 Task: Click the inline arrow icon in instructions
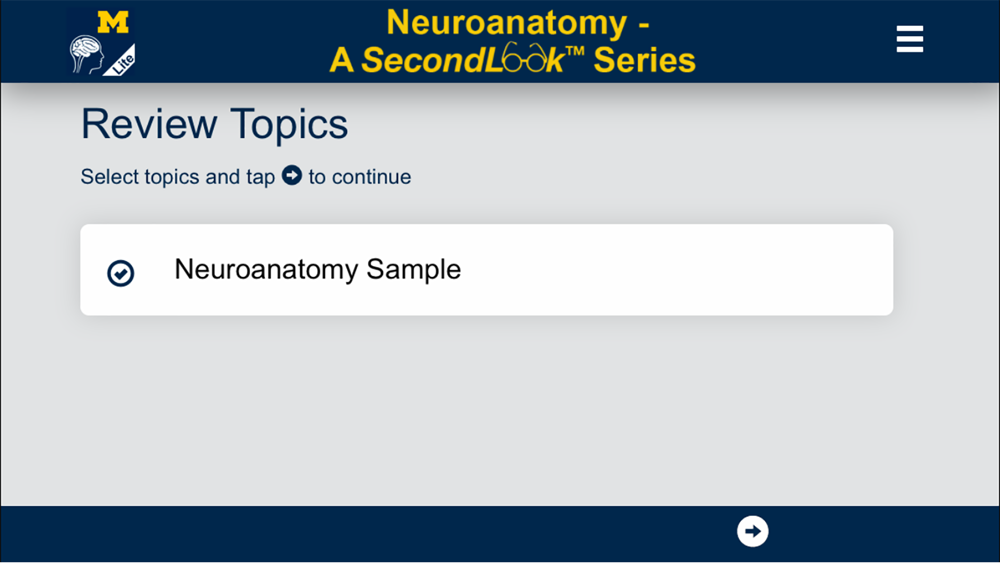291,175
